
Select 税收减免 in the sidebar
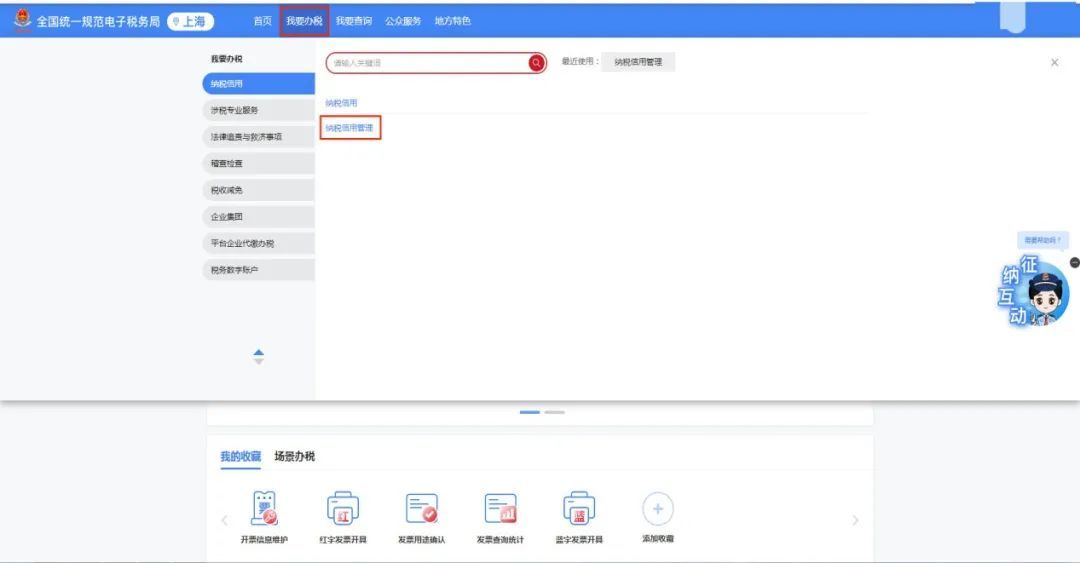[258, 190]
